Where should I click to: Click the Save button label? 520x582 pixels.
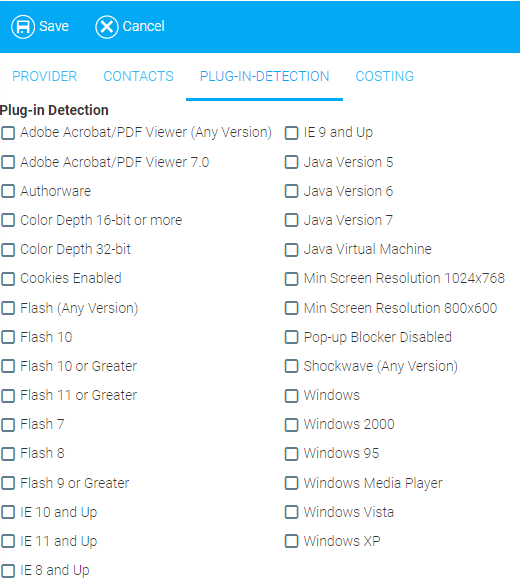point(54,26)
